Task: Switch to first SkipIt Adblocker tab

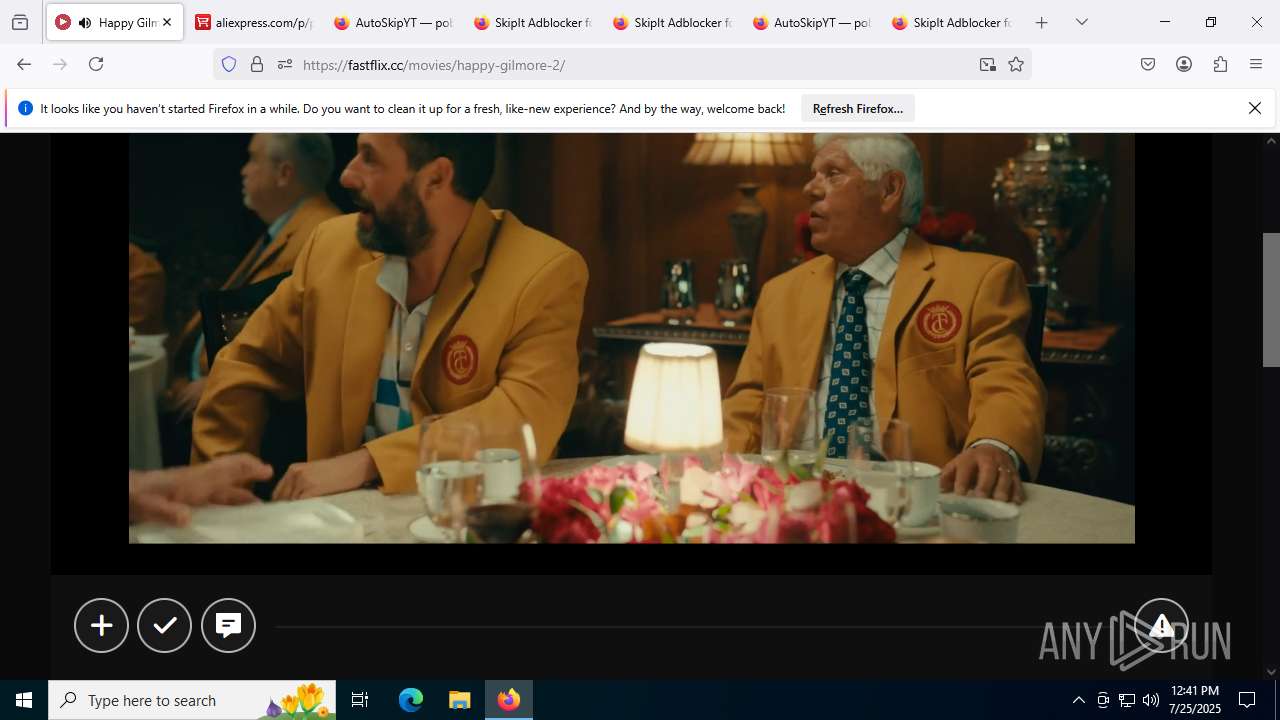Action: (533, 22)
